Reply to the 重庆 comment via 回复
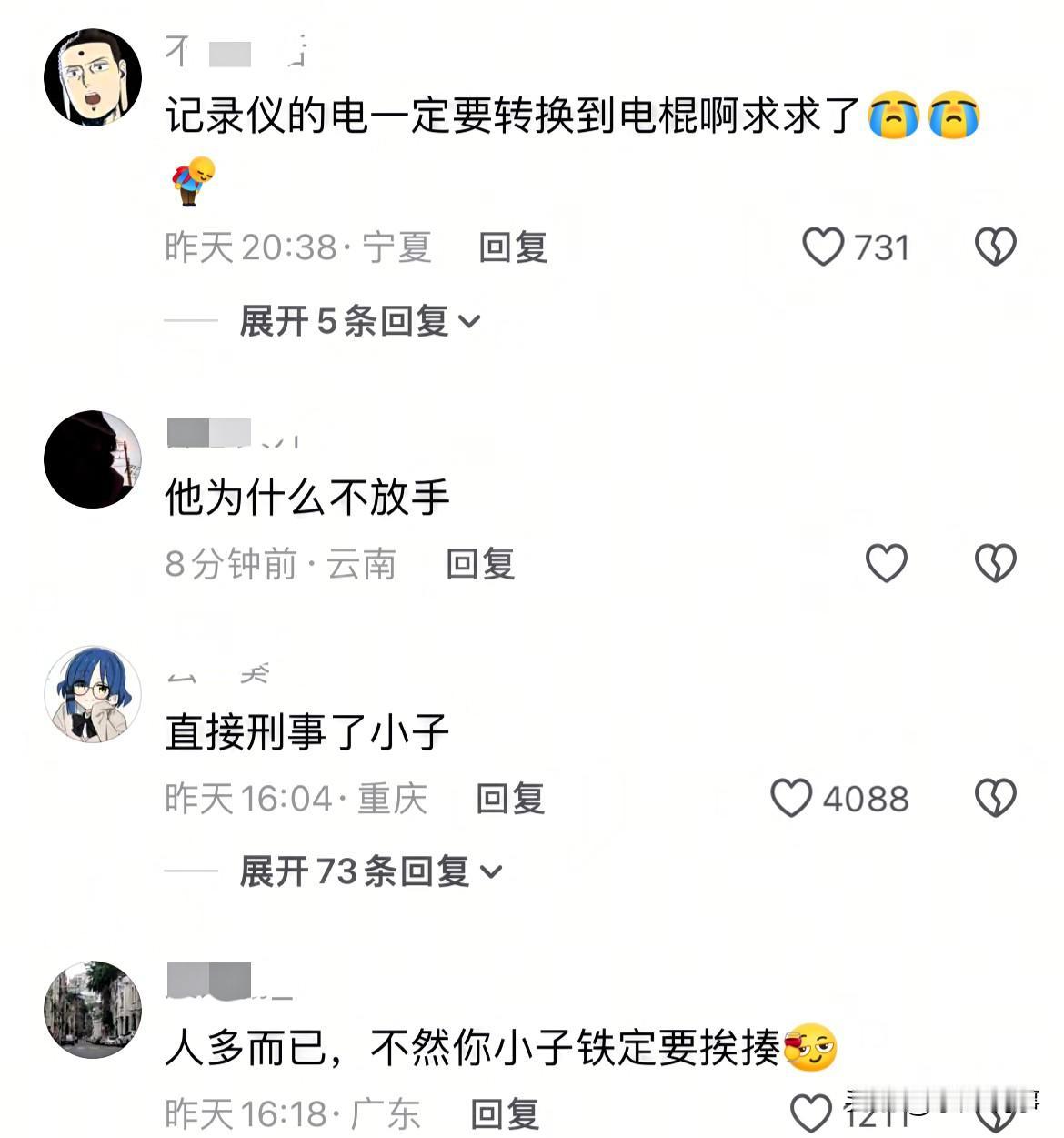The image size is (1064, 1138). click(x=510, y=799)
